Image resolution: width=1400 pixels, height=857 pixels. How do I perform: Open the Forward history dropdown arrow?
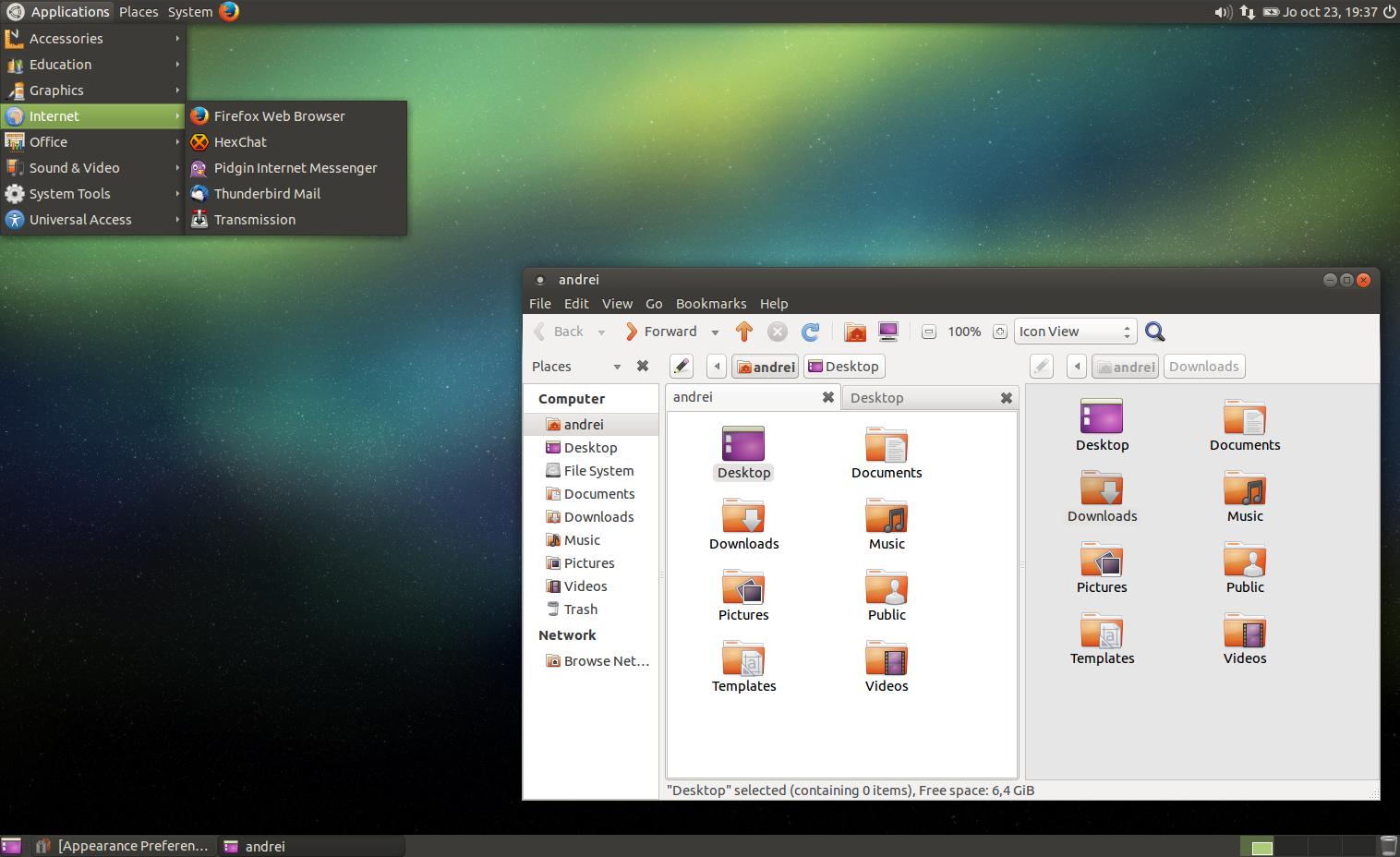pyautogui.click(x=715, y=332)
